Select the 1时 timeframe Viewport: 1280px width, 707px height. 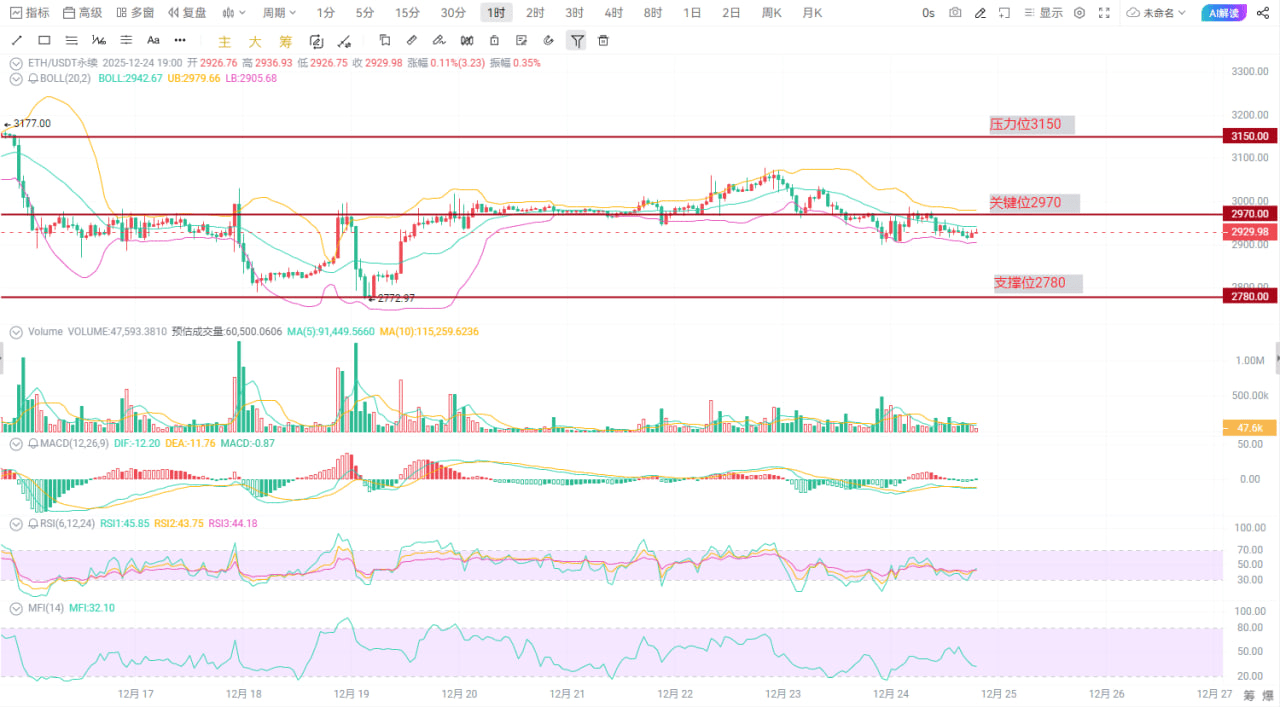[496, 13]
